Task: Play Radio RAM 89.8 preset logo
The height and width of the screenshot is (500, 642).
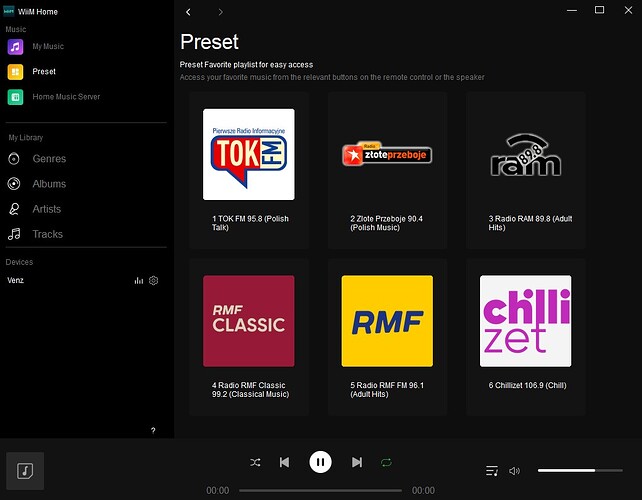Action: [526, 155]
